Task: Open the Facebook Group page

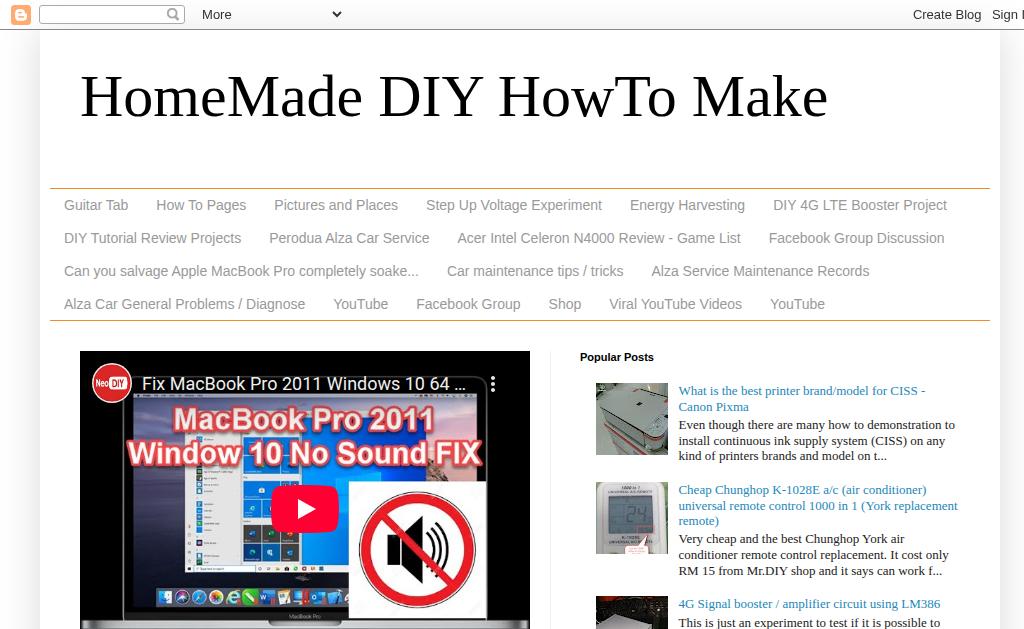Action: (468, 304)
